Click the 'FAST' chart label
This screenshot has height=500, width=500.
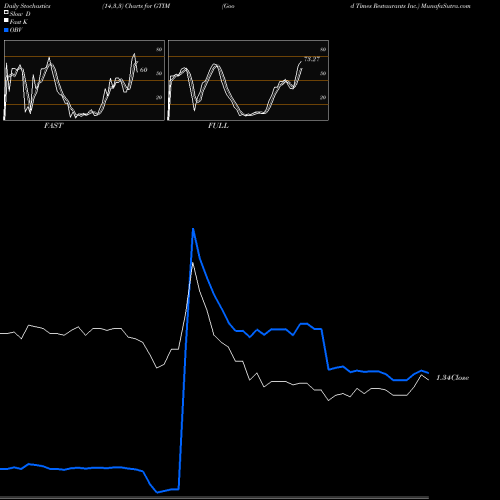54,126
